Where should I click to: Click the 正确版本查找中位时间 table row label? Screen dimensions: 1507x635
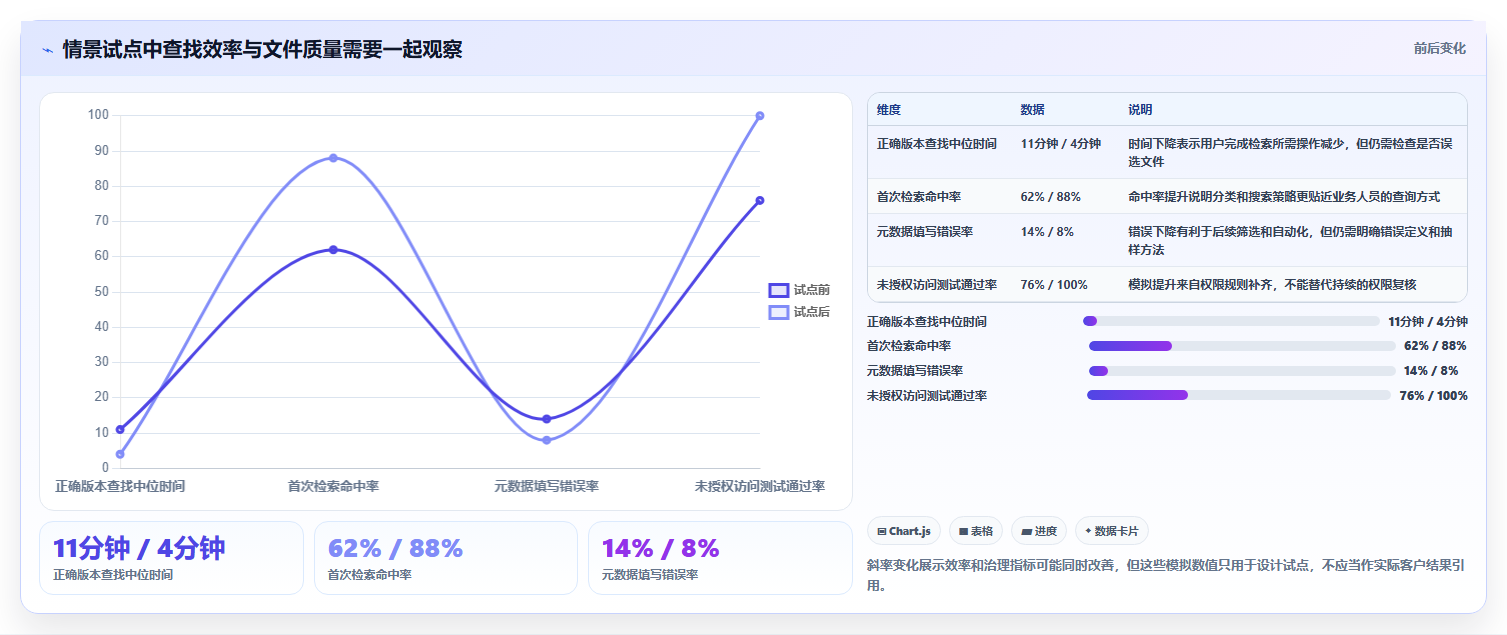pos(937,144)
